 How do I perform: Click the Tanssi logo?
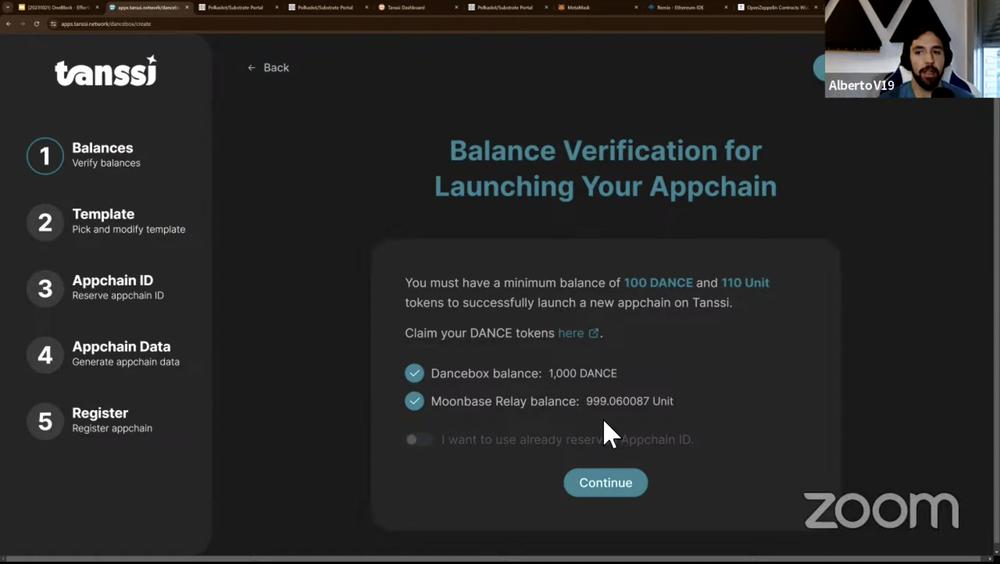pyautogui.click(x=106, y=71)
